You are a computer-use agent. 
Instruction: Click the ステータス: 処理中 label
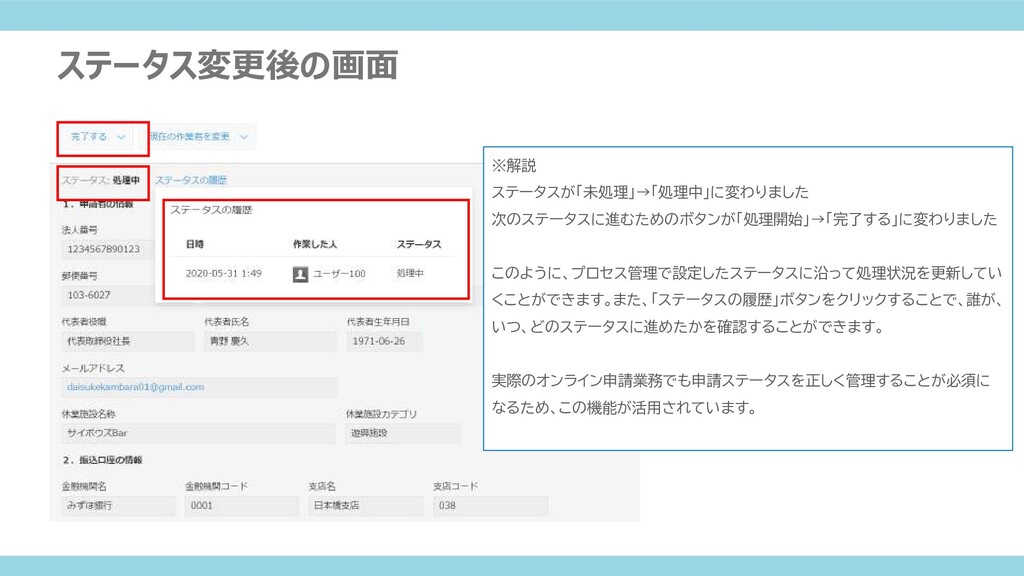pos(101,181)
